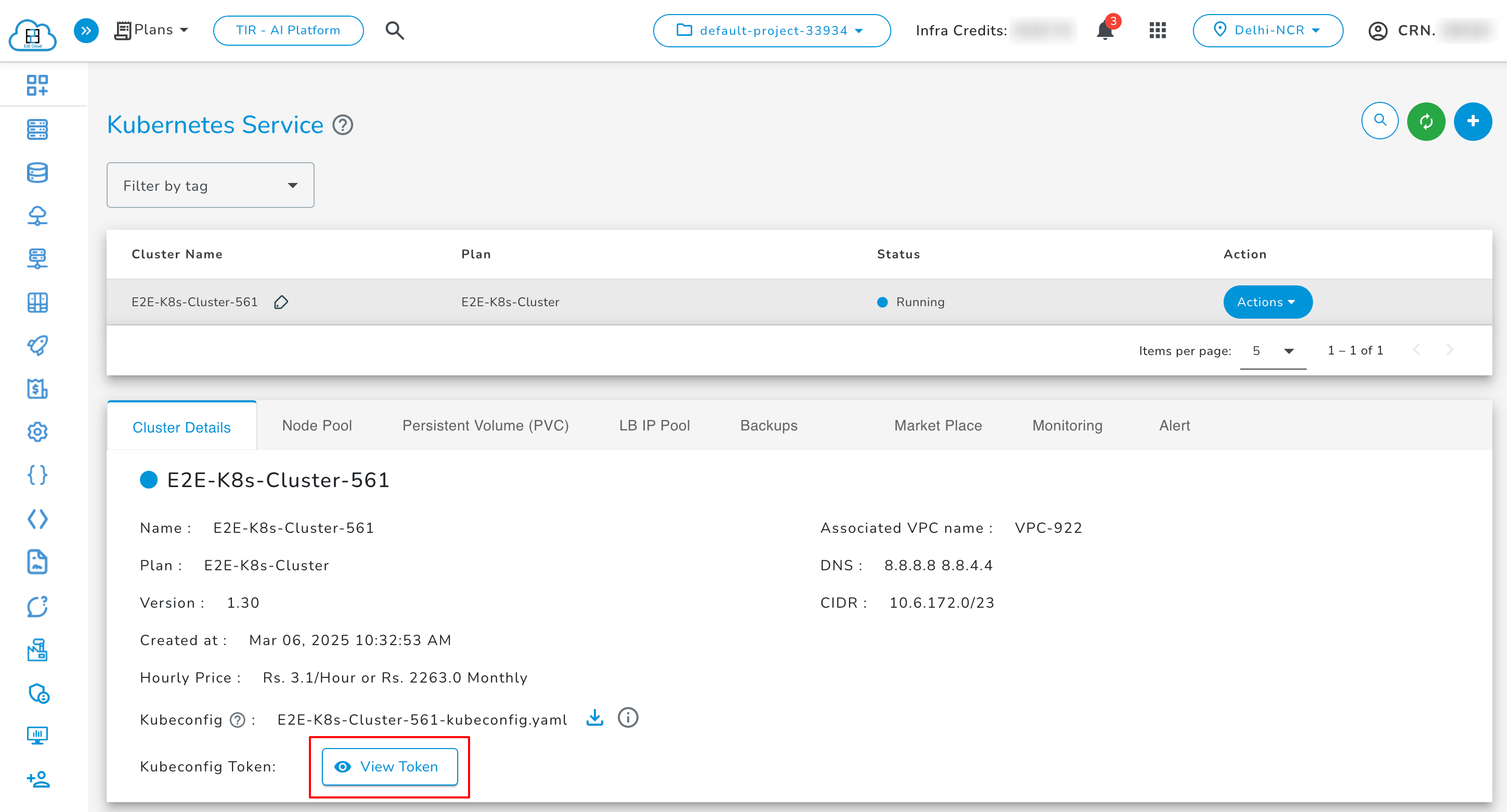Click E2E-K8s-Cluster plan cell in table

510,302
